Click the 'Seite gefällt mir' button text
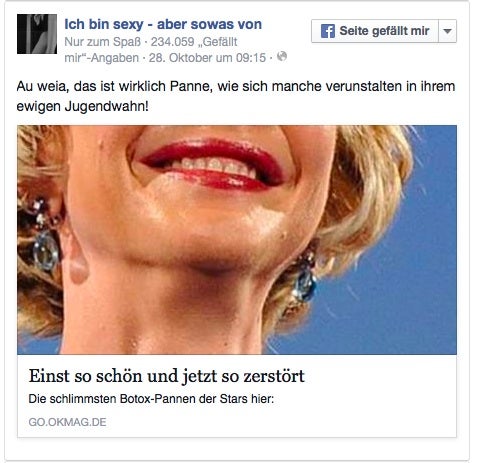The height and width of the screenshot is (463, 478). tap(384, 31)
